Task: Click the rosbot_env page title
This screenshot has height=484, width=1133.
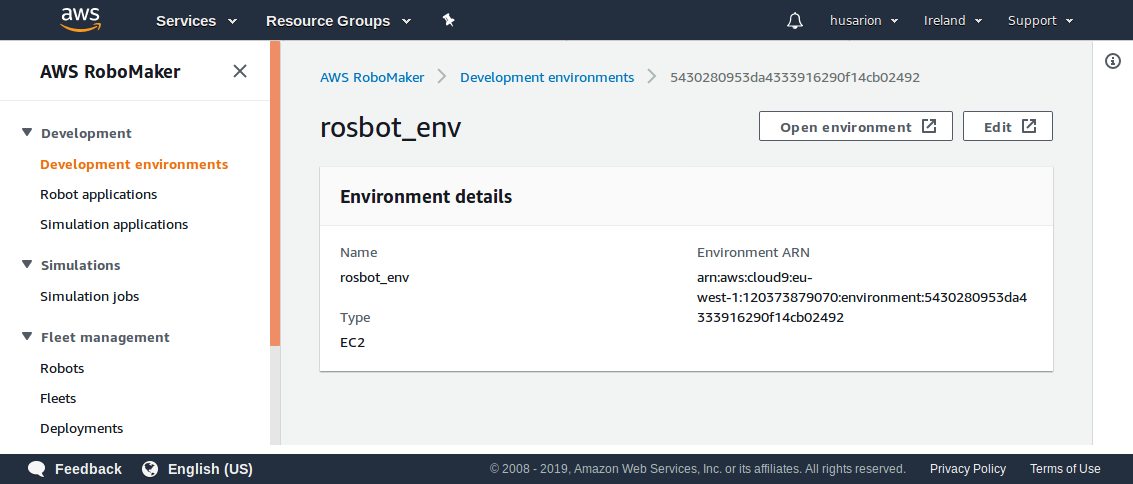Action: click(x=390, y=128)
